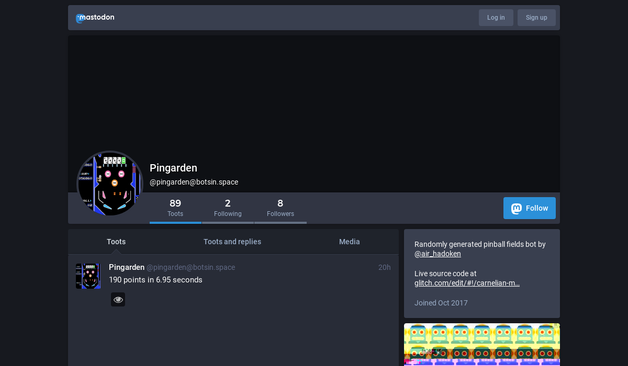
Task: Click the Mastodon logo in header
Action: click(95, 18)
